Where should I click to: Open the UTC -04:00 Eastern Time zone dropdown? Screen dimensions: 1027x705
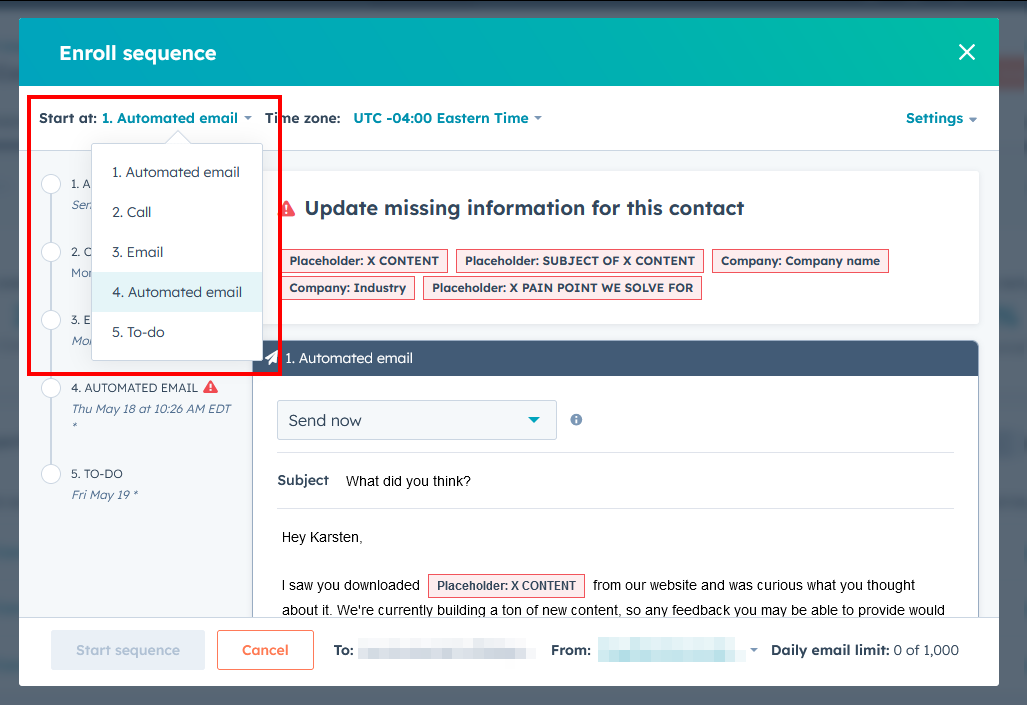[447, 117]
